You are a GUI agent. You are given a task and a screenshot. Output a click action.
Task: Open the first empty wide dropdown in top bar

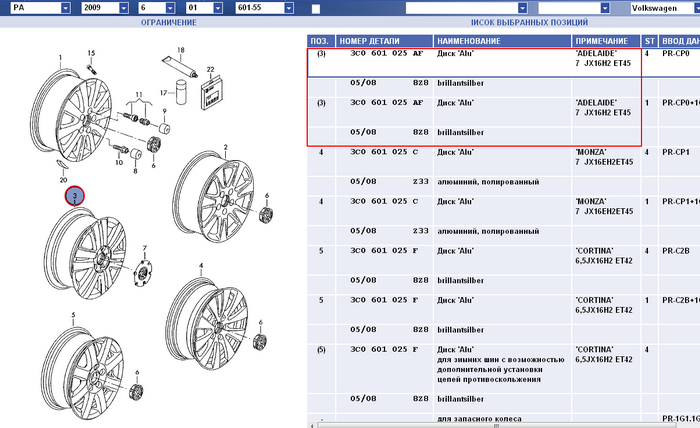(x=522, y=8)
